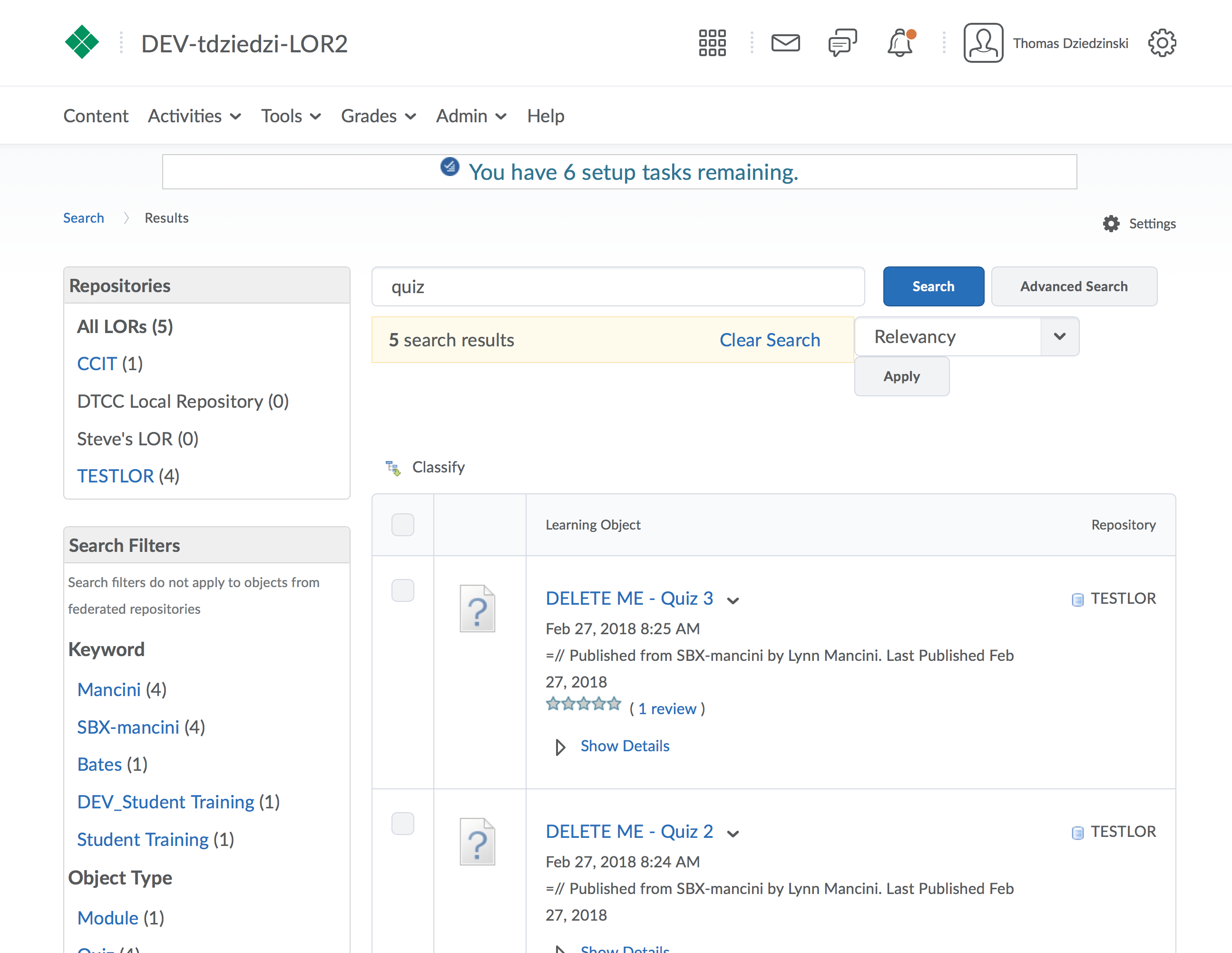Open the Admin dropdown menu

471,116
